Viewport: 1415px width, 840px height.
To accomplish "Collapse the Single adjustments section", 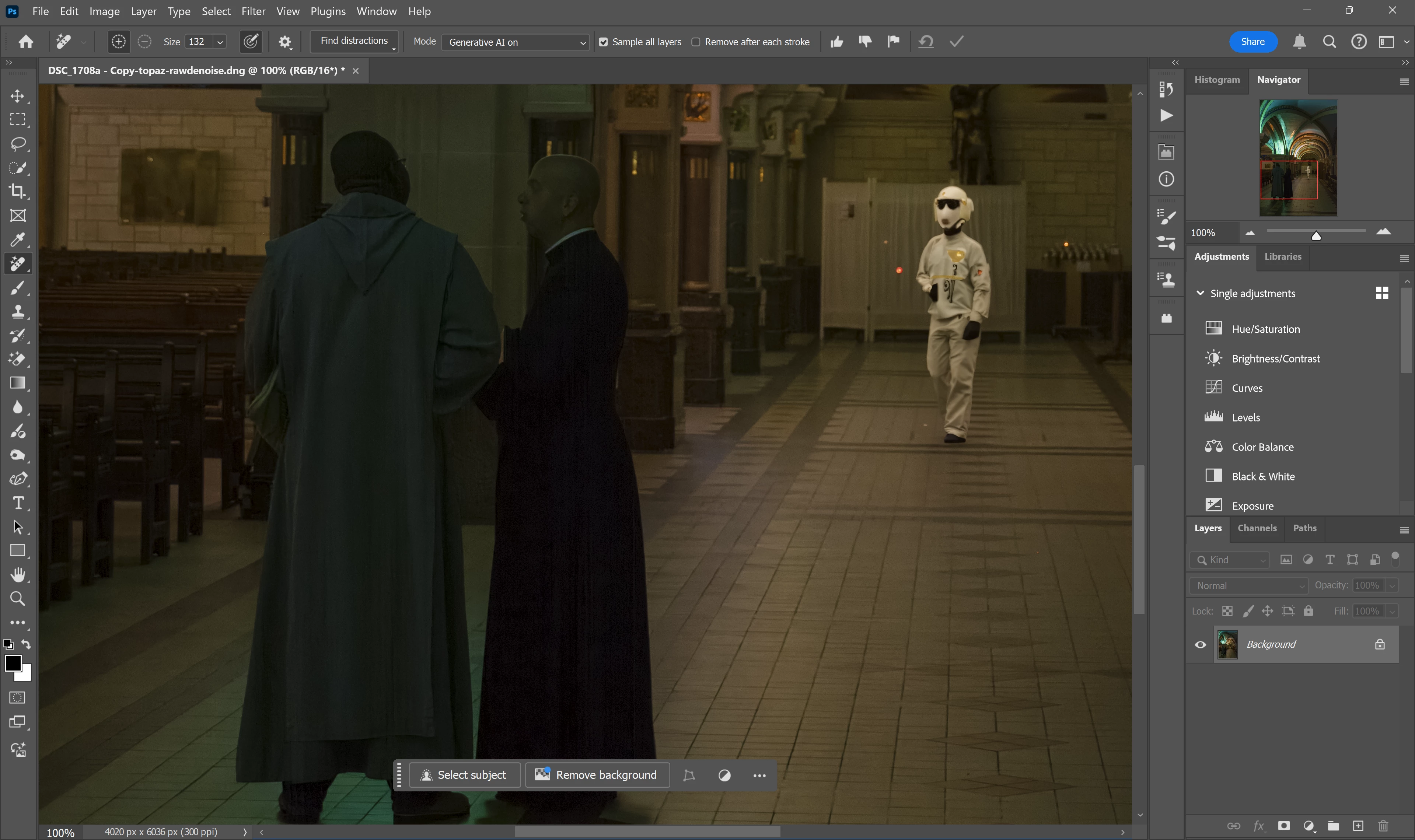I will (x=1200, y=293).
